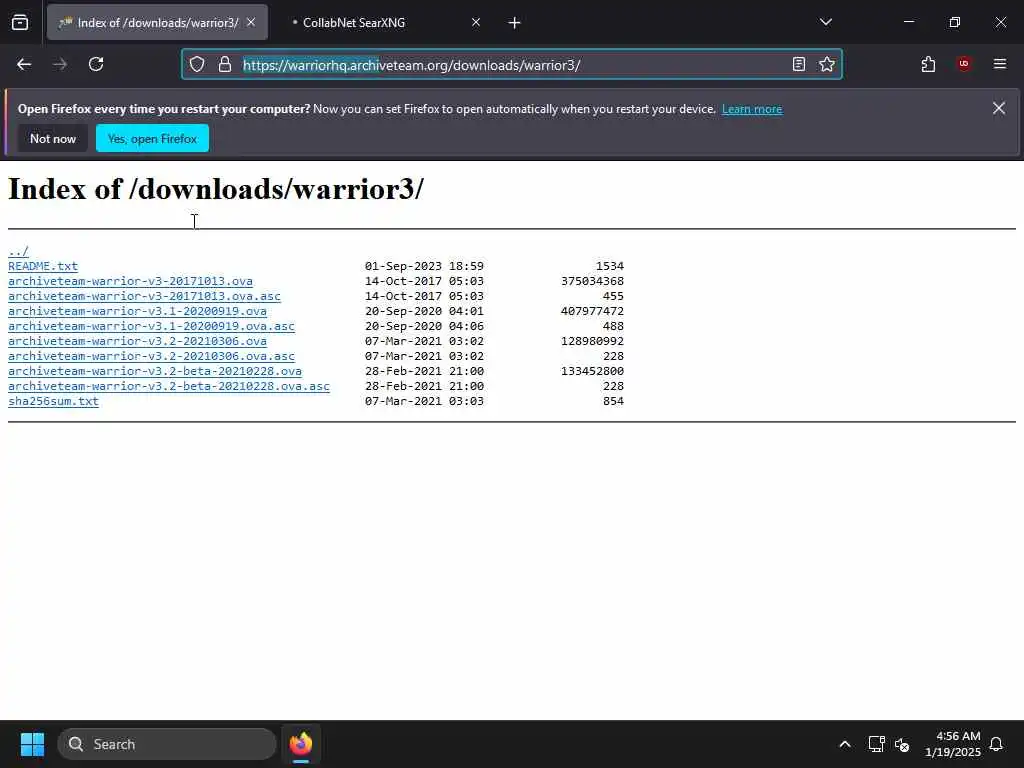
Task: Expand the list all tabs chevron
Action: click(826, 22)
